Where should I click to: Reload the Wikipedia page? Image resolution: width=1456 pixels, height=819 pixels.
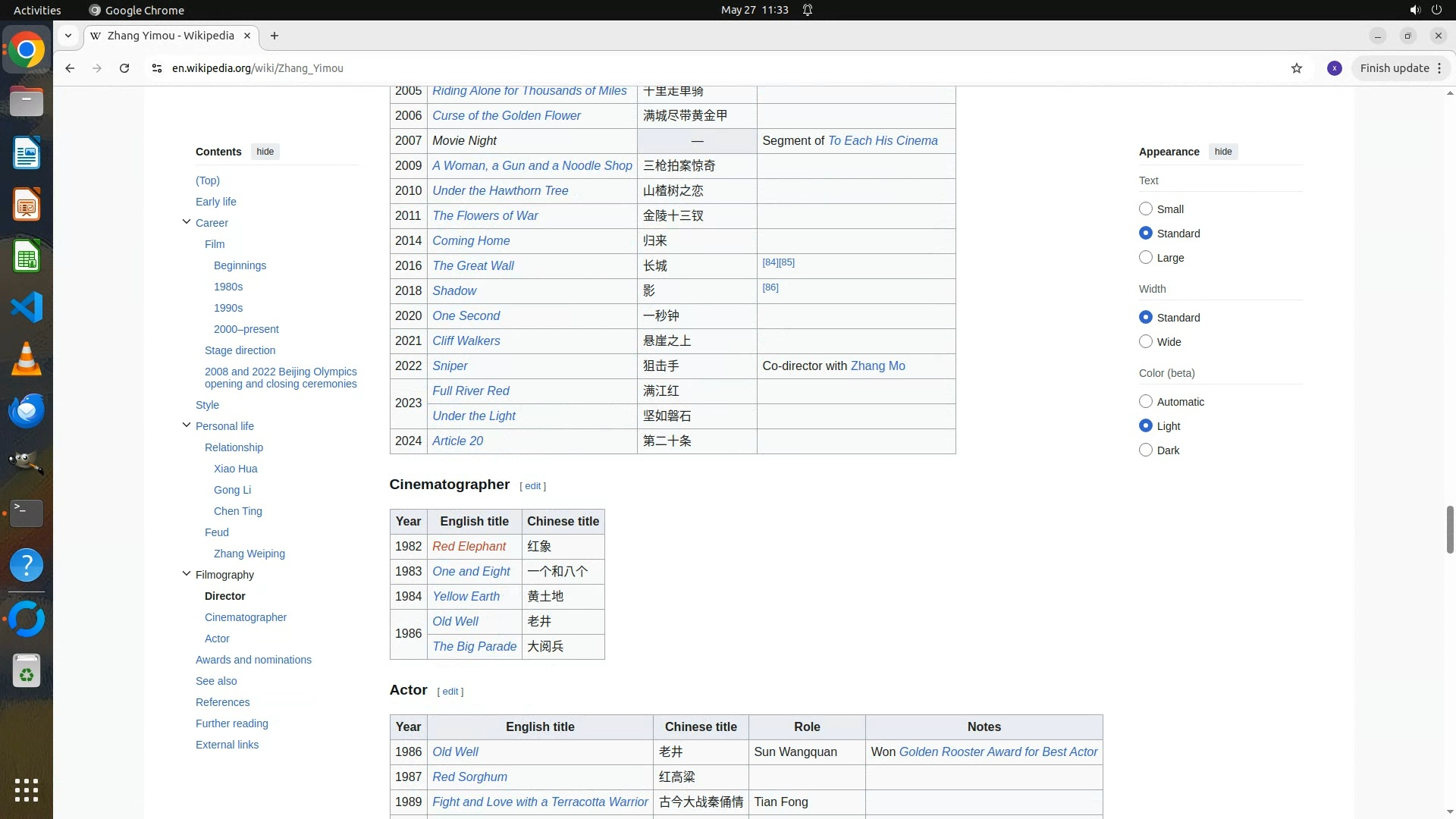click(124, 68)
